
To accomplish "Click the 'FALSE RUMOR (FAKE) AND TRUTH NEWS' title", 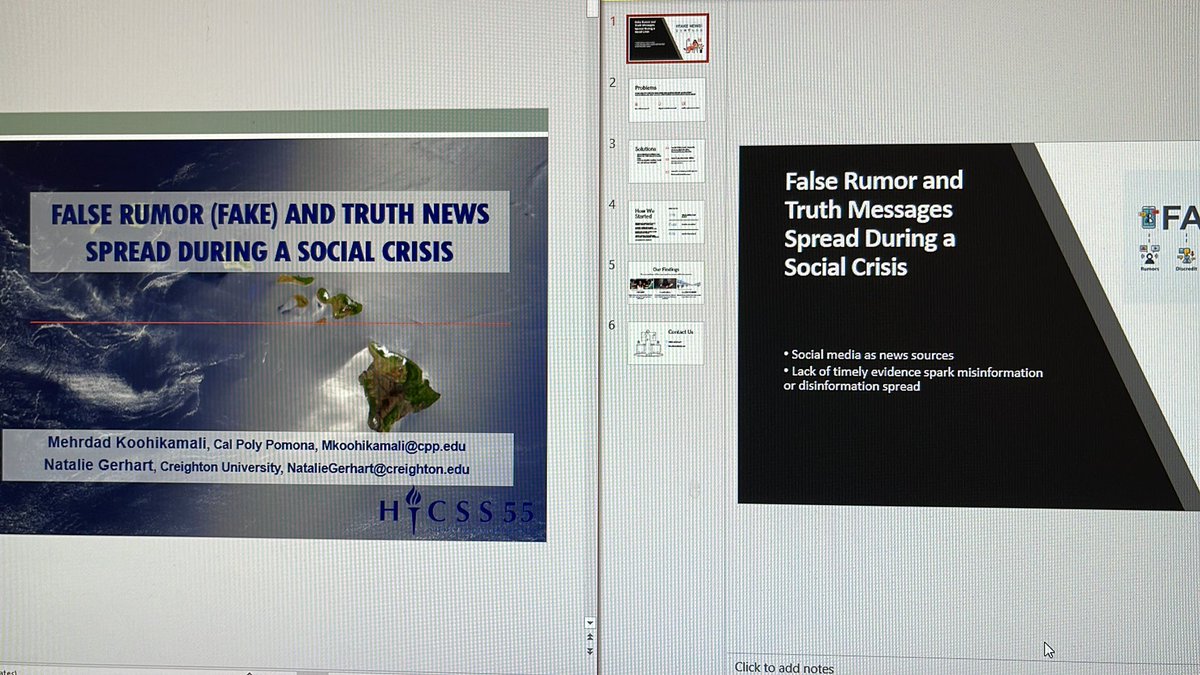I will coord(270,232).
